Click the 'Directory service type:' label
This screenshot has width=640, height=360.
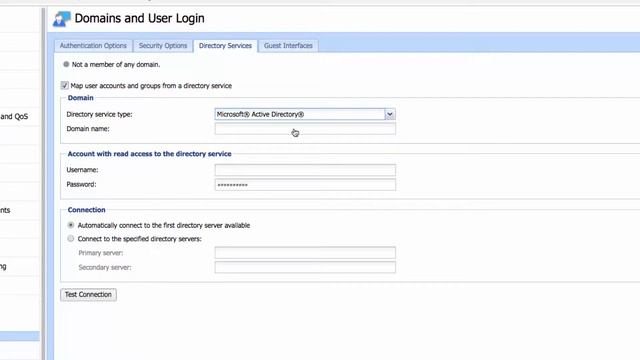click(x=99, y=114)
